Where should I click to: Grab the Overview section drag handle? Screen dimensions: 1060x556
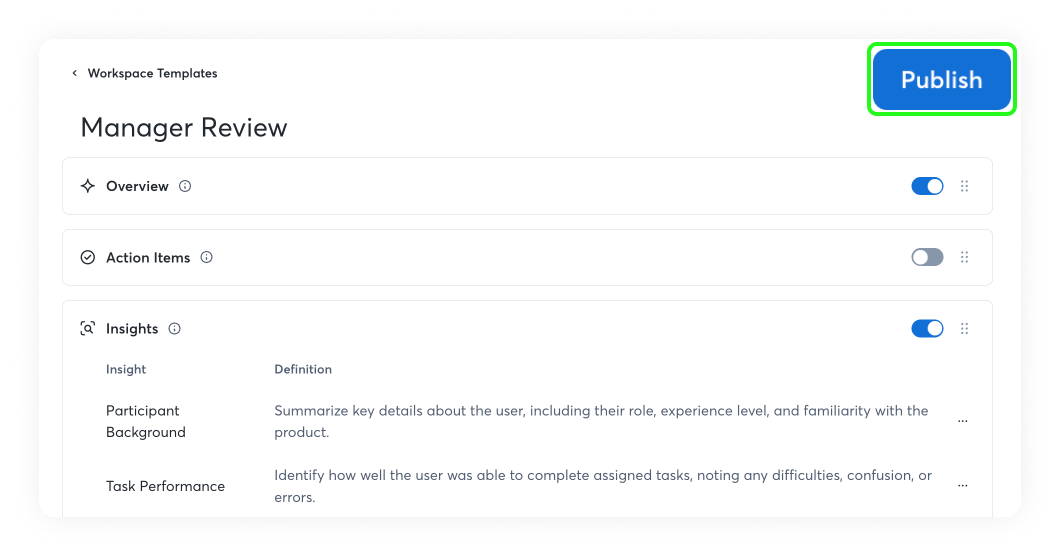[x=965, y=186]
